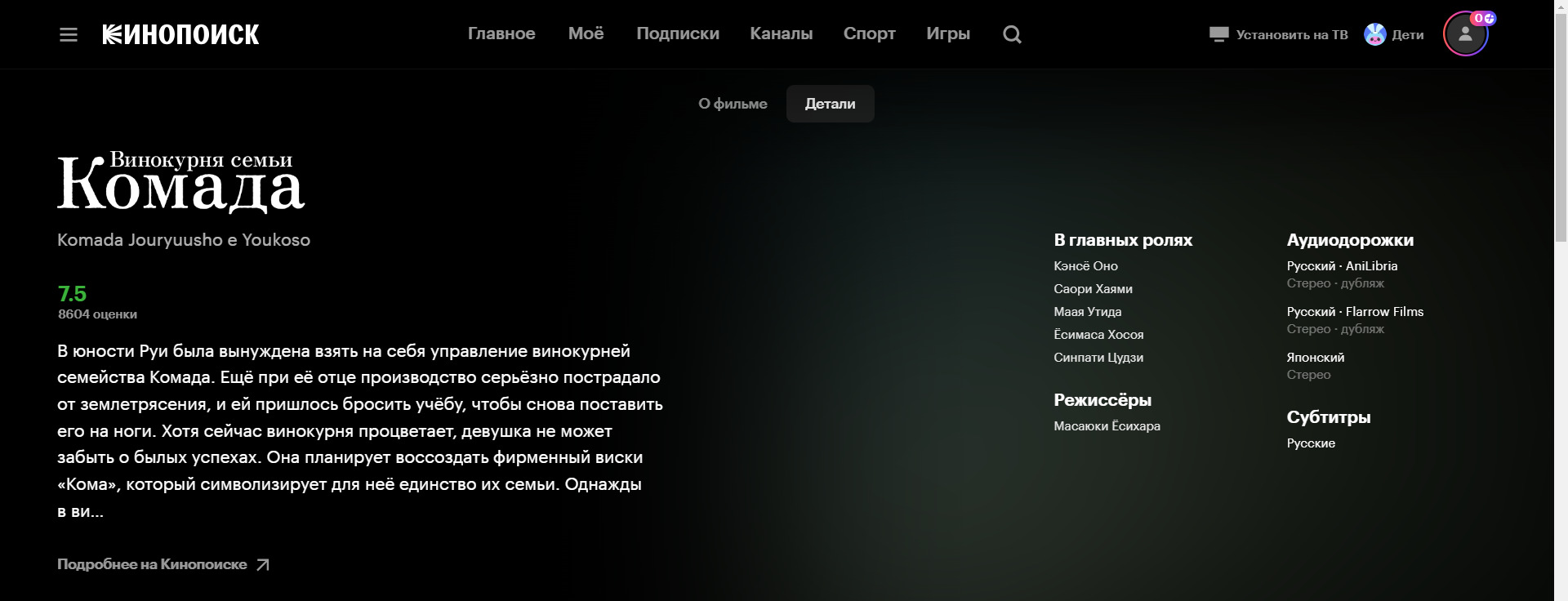Open the Каналы menu item

[781, 34]
